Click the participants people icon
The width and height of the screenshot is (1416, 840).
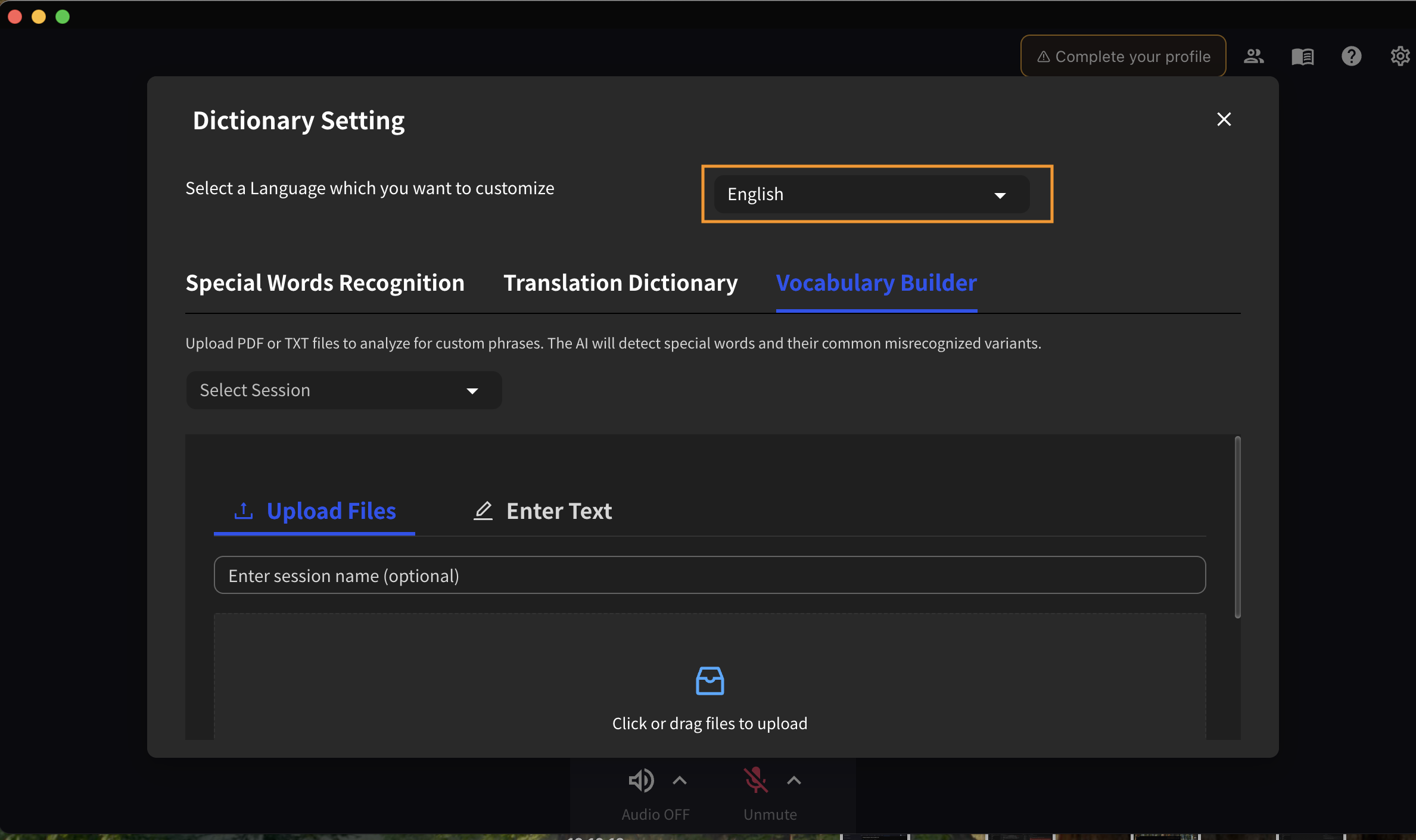(1253, 57)
